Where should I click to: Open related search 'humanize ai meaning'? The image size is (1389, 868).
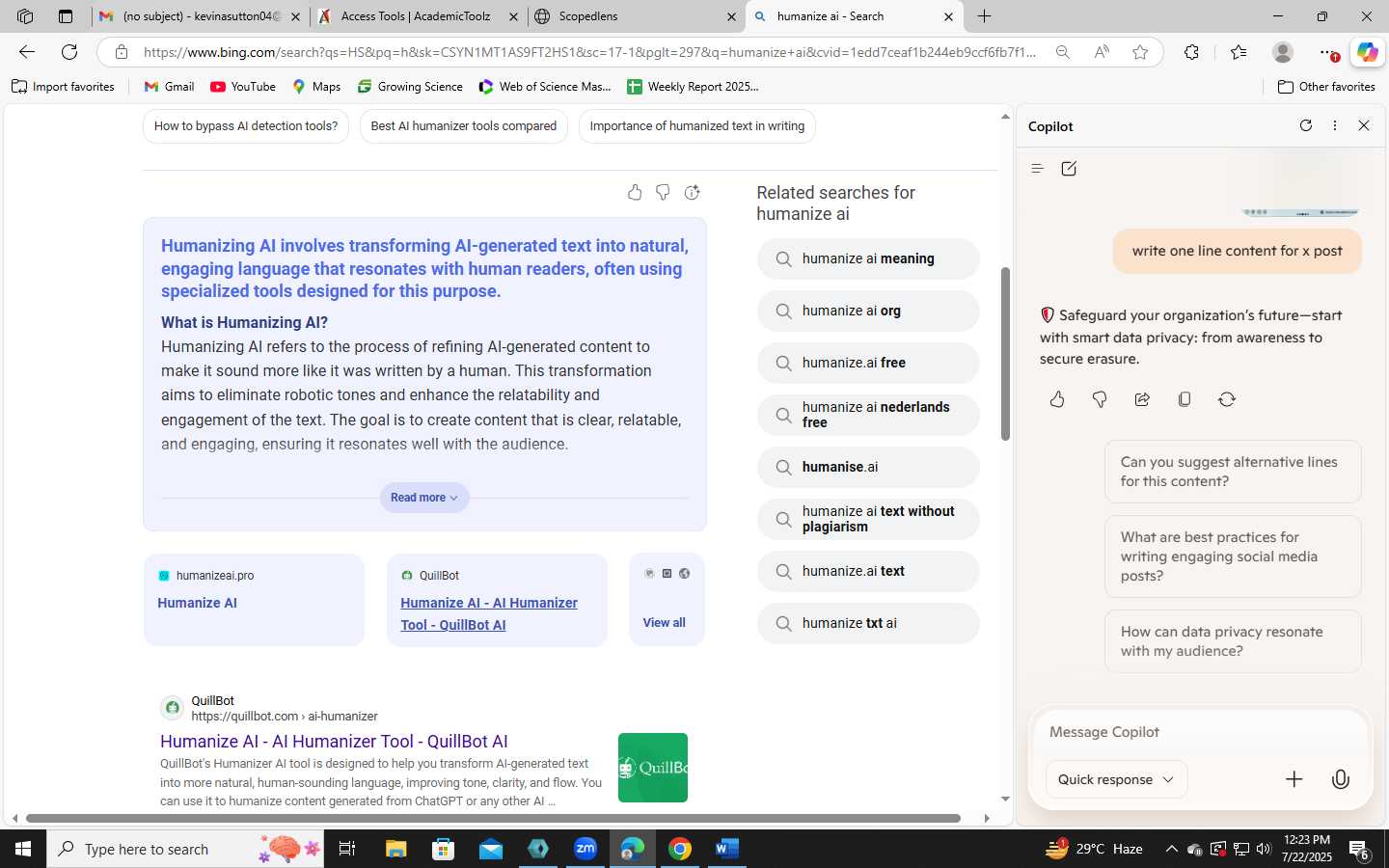click(x=868, y=258)
